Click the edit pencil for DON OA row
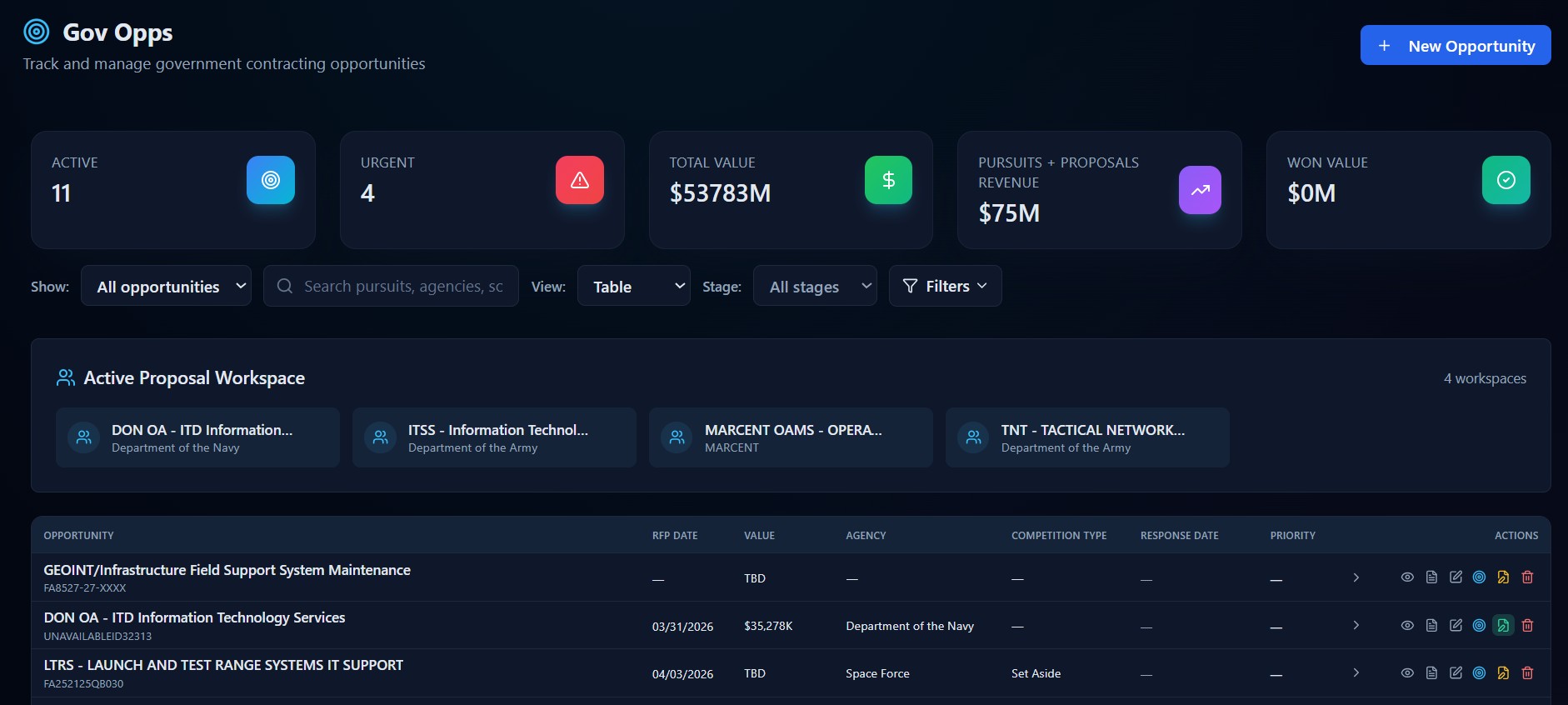1568x705 pixels. pos(1456,626)
